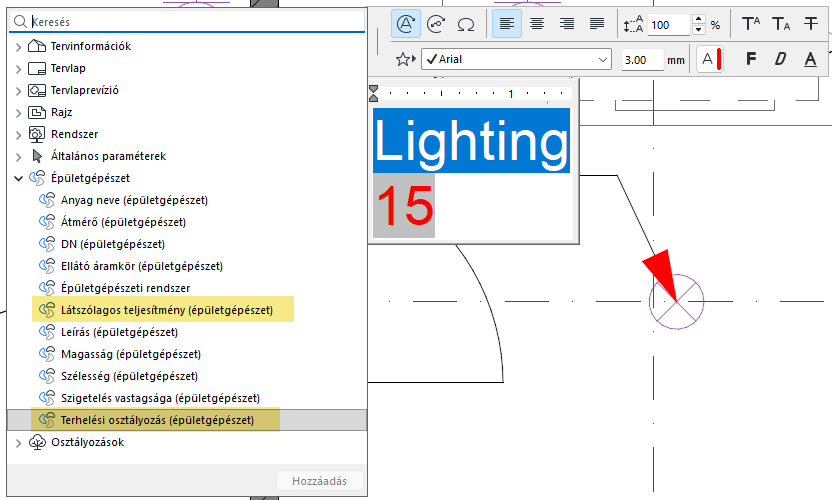The height and width of the screenshot is (500, 832).
Task: Click the red 15 autotext value
Action: click(404, 205)
